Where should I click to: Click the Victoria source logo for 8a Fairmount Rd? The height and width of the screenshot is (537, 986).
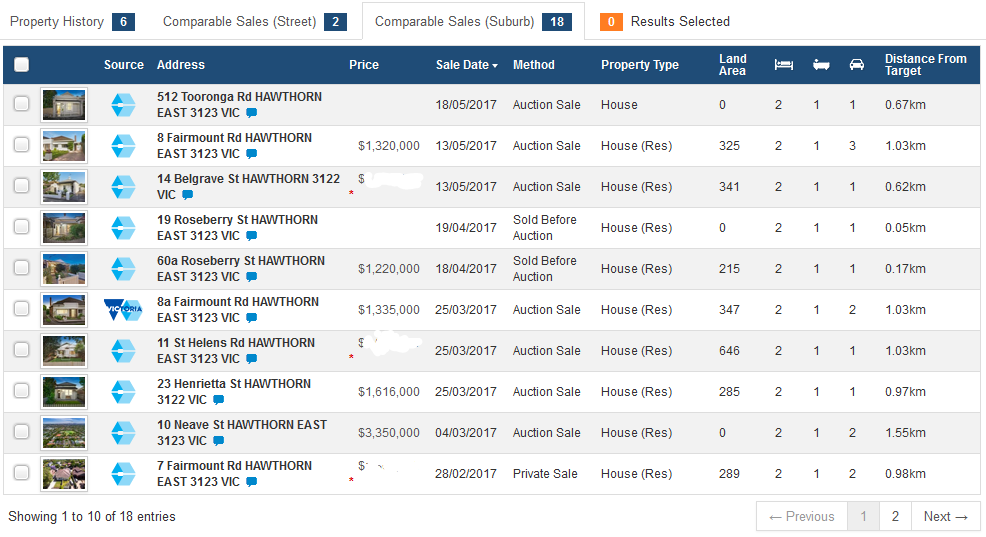123,310
